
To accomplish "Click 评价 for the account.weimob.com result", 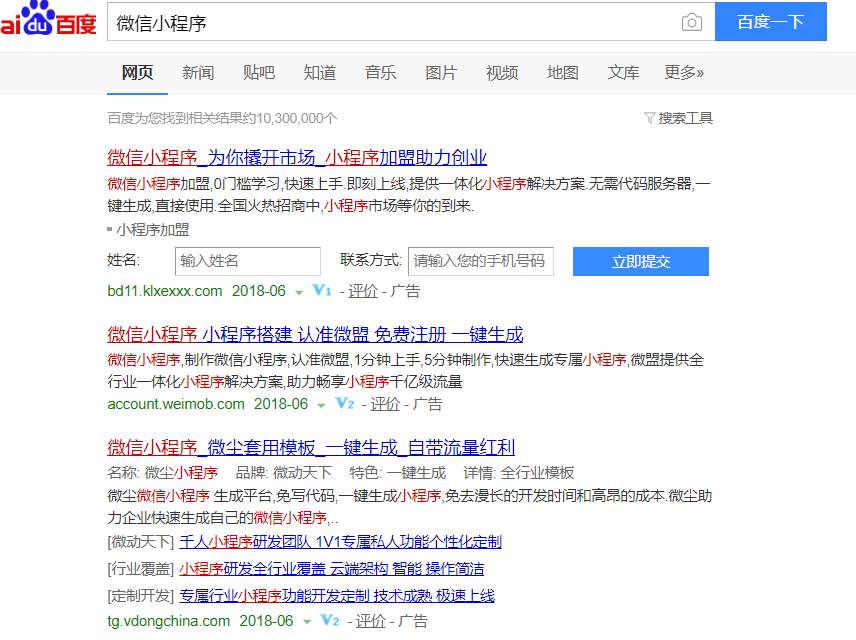I will (x=385, y=404).
